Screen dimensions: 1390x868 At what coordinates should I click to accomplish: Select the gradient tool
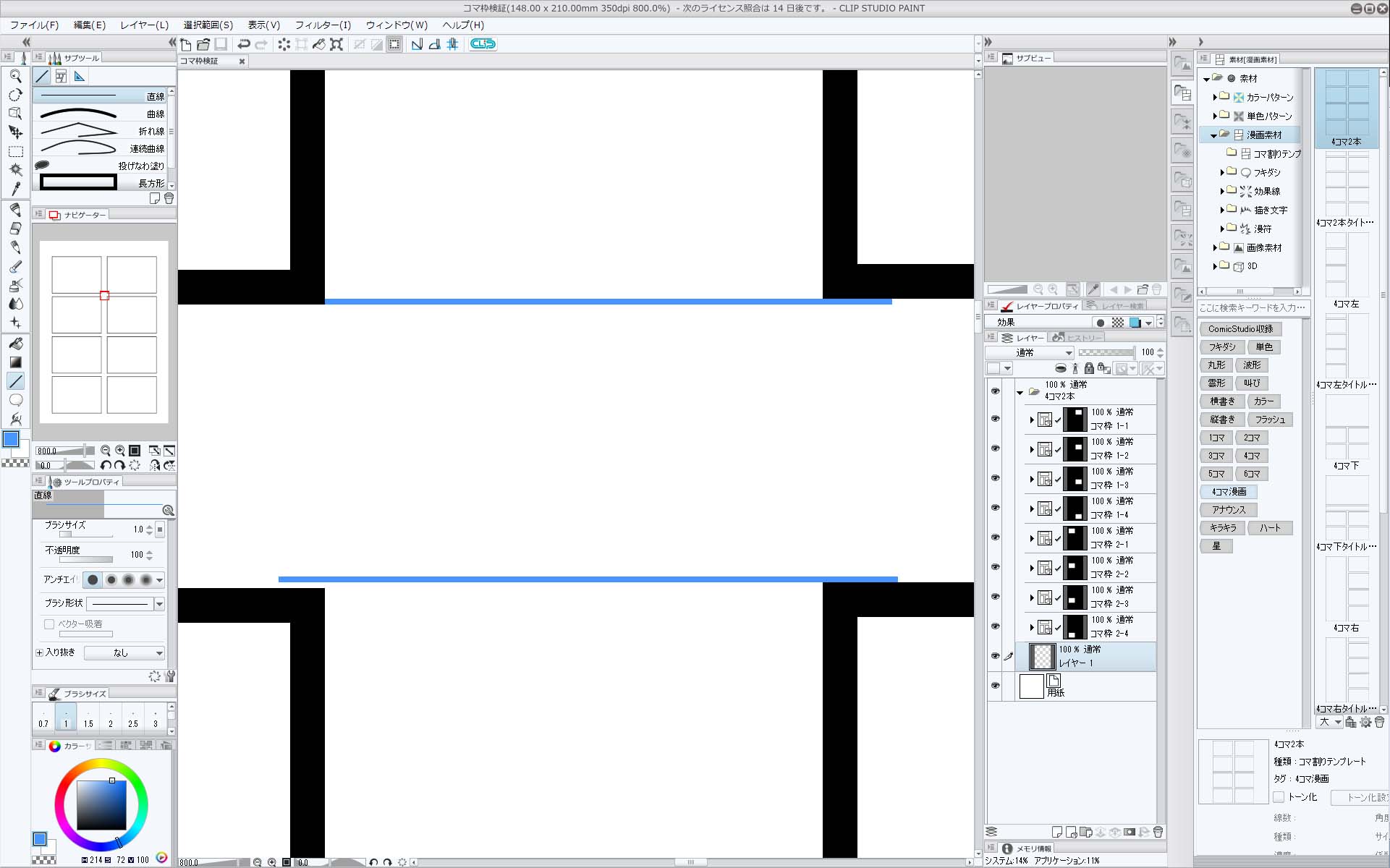15,362
